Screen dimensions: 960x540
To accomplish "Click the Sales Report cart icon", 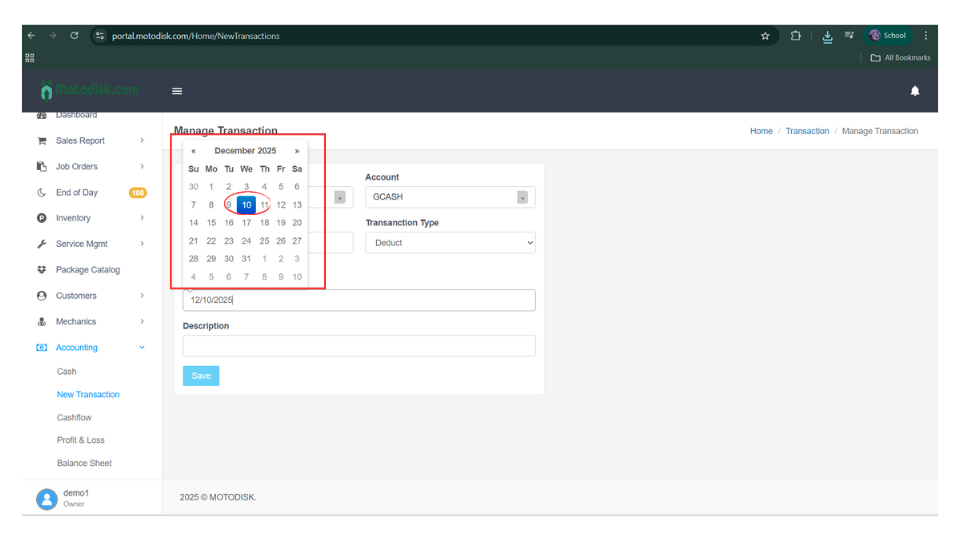I will pos(42,141).
